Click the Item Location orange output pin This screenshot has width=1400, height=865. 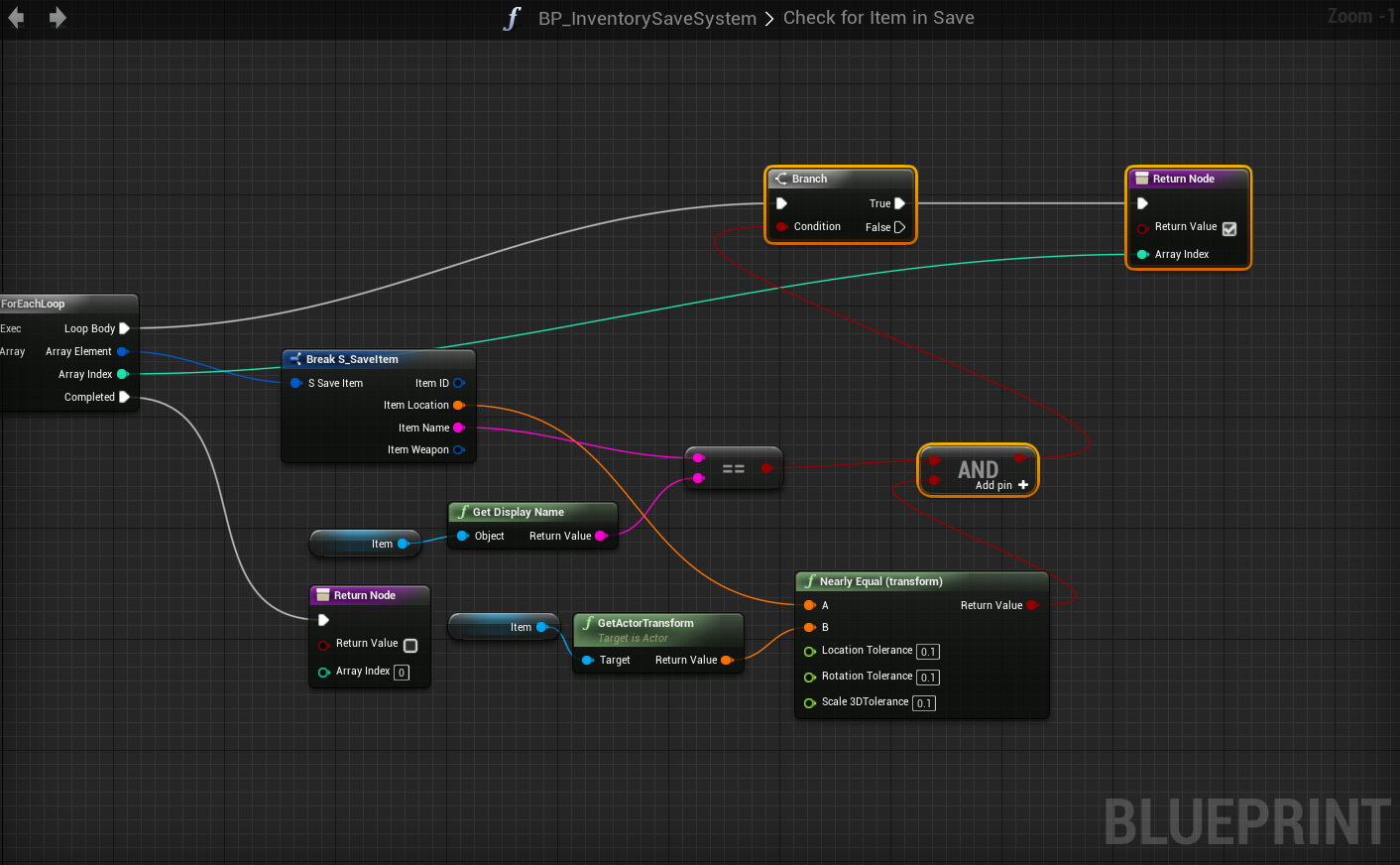458,405
